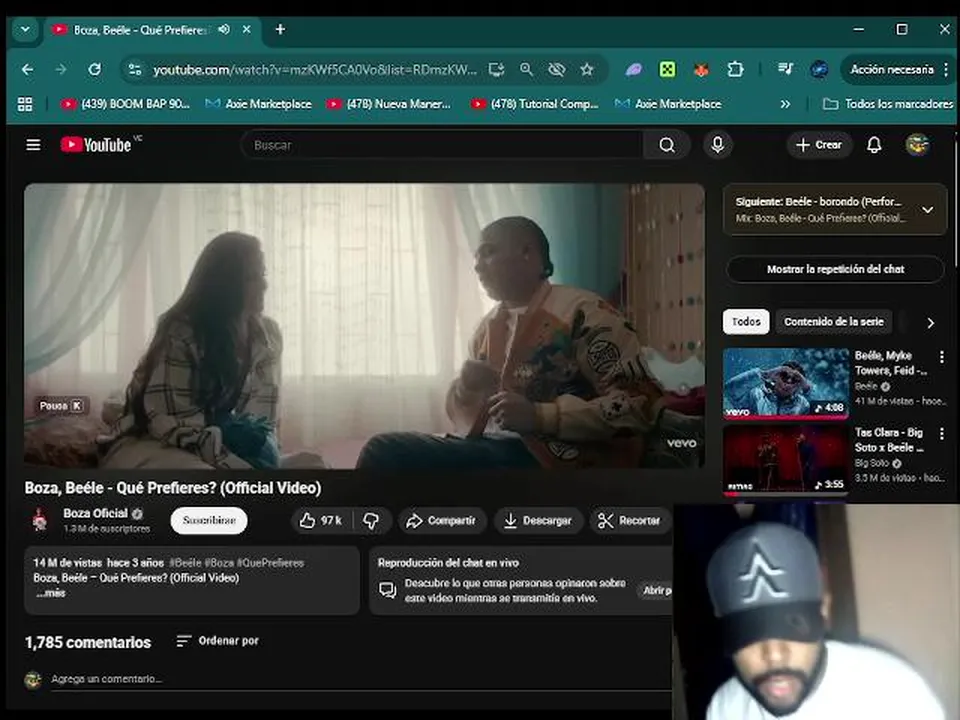Click the green dice extension icon

(667, 69)
